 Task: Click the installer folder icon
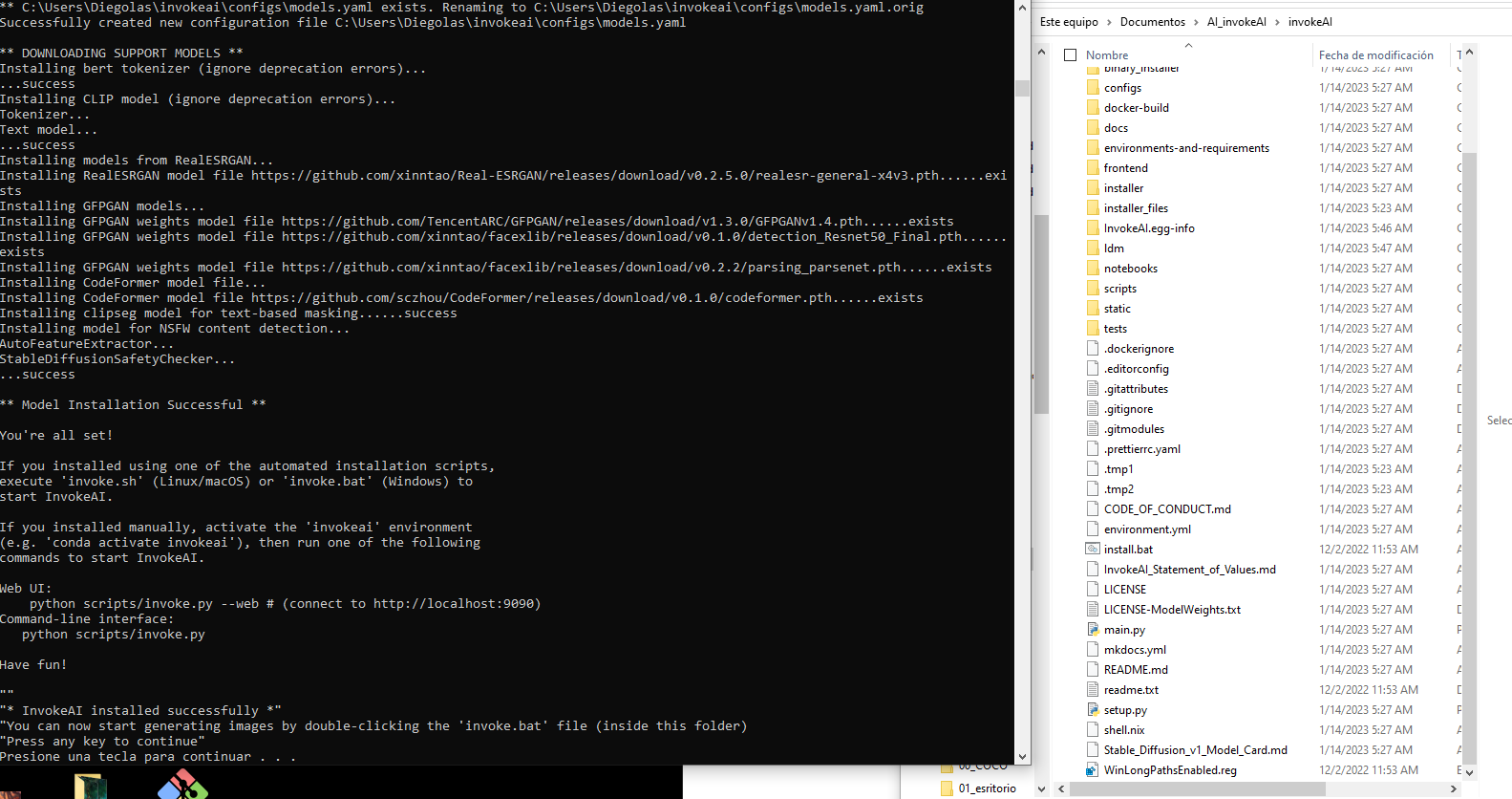click(1093, 188)
